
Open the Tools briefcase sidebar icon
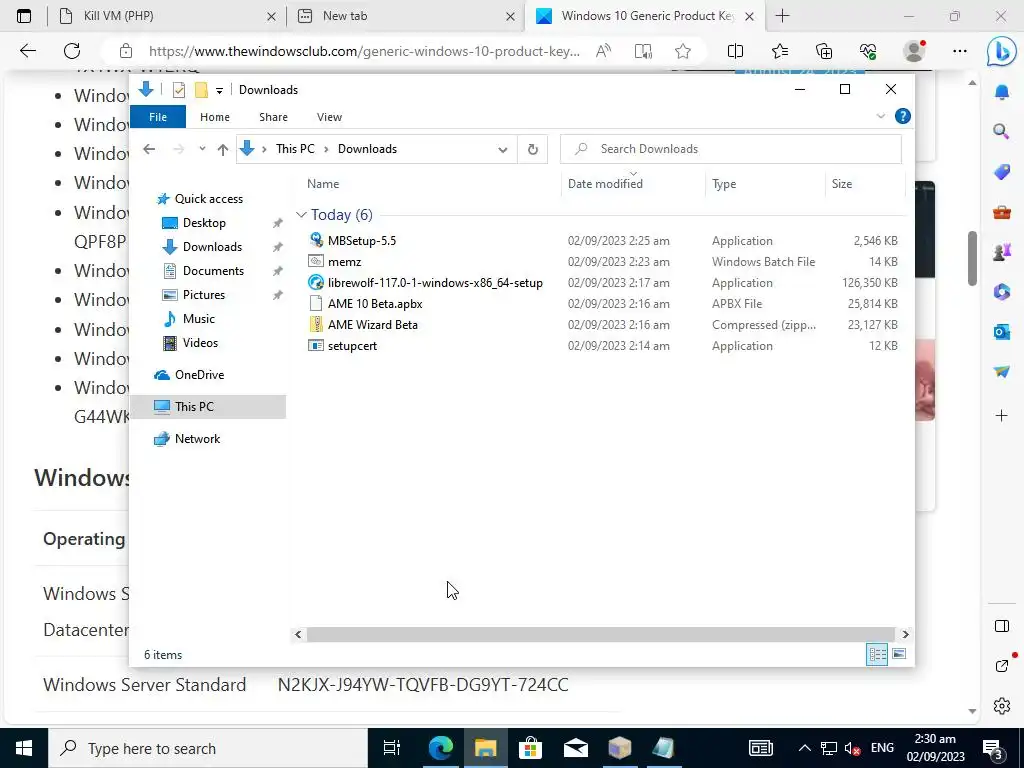1002,212
